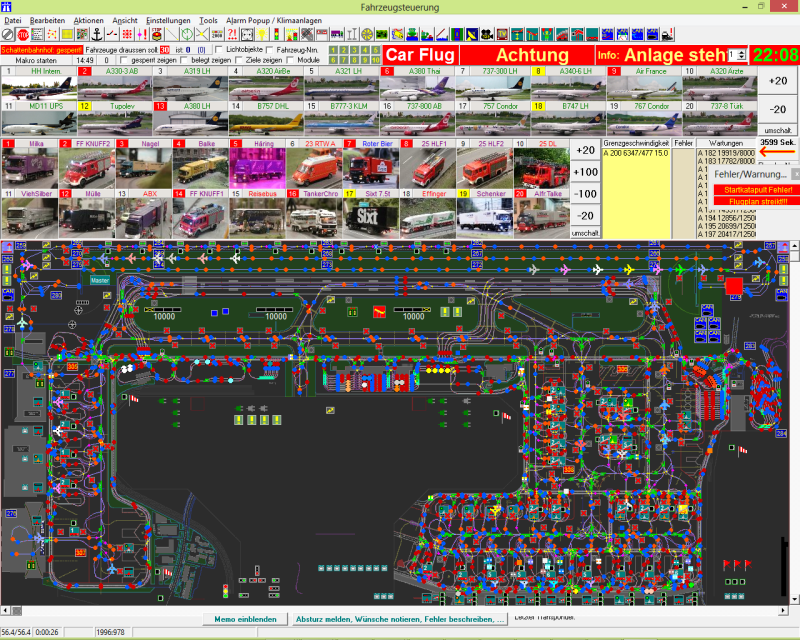Click the program icon in the title bar

tap(6, 7)
